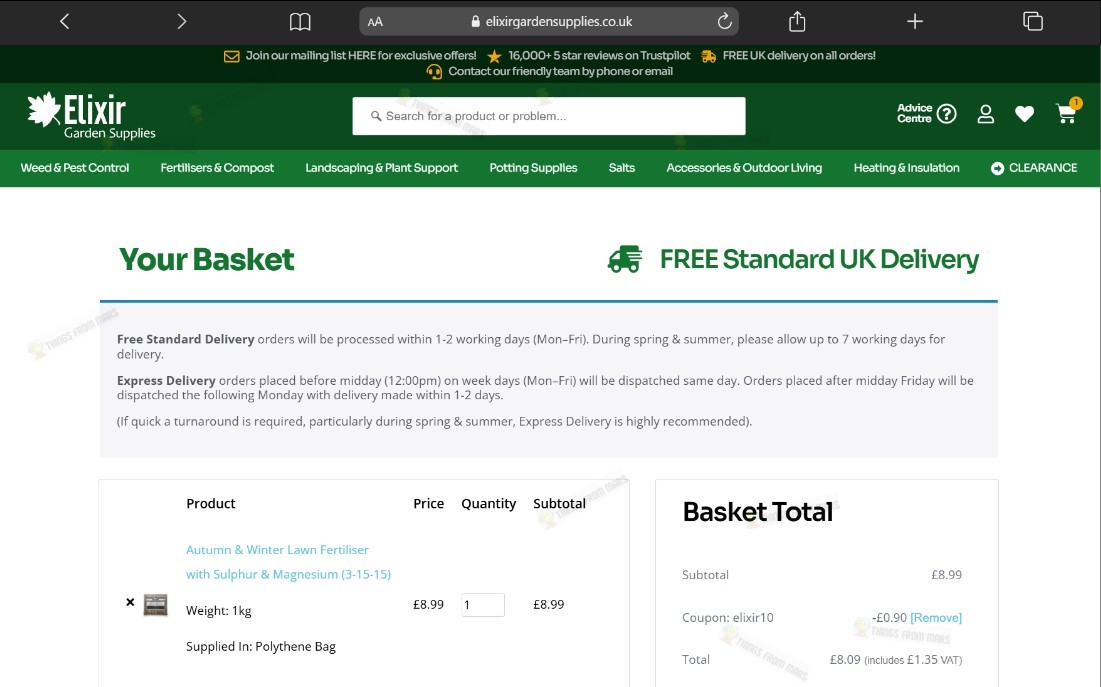Screen dimensions: 1101x687
Task: Contact our friendly team by phone or email
Action: pos(560,71)
